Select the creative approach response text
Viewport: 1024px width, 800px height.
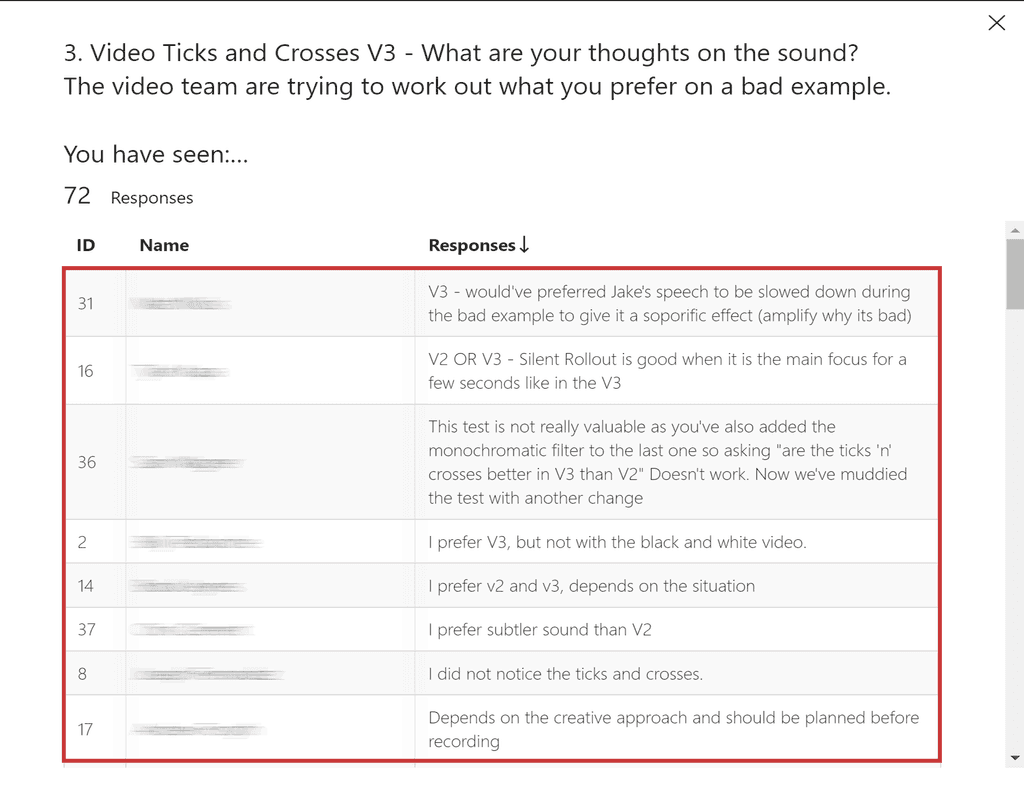click(x=673, y=729)
